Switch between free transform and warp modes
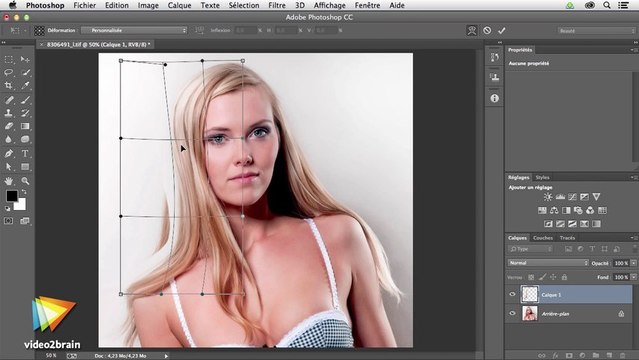Screen dimensions: 639x360 472,30
